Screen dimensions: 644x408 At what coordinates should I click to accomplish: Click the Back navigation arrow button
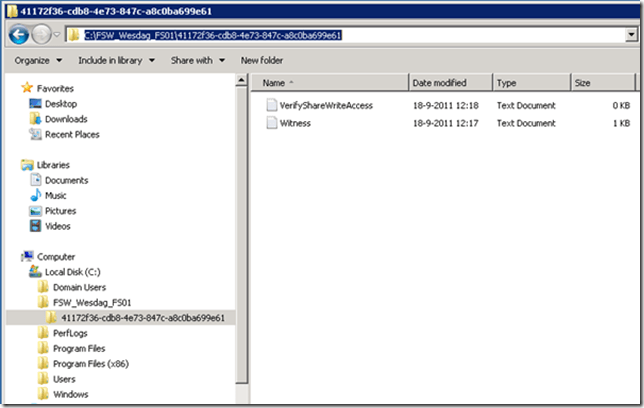pos(18,35)
